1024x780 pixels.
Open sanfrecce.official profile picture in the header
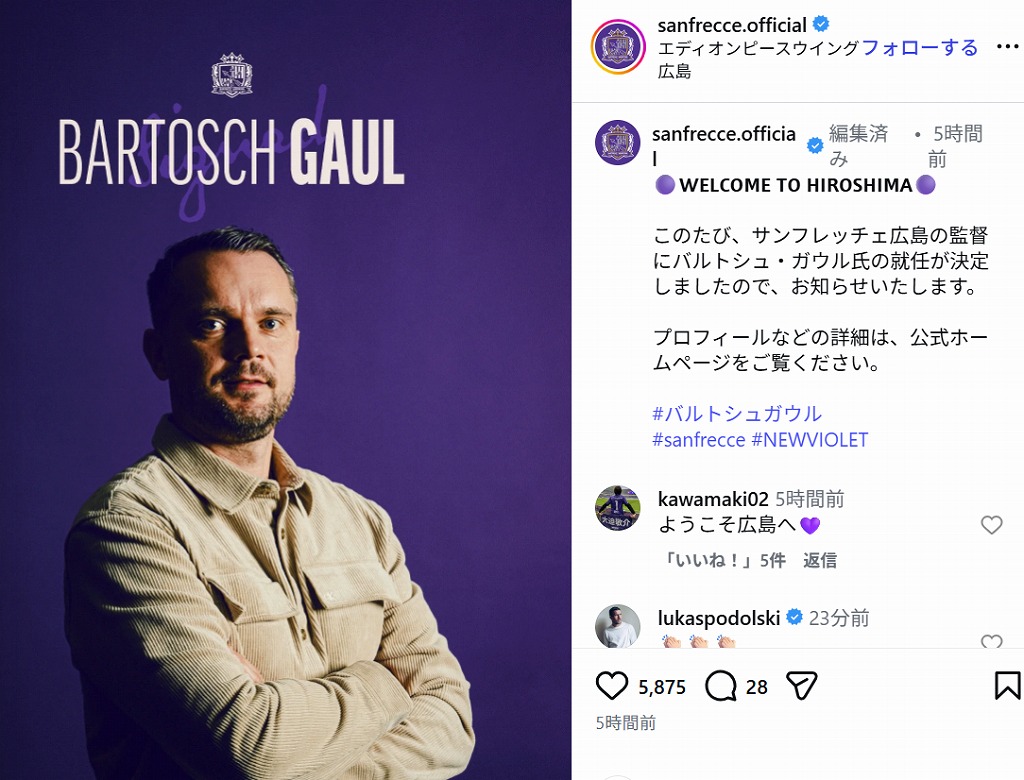click(618, 47)
